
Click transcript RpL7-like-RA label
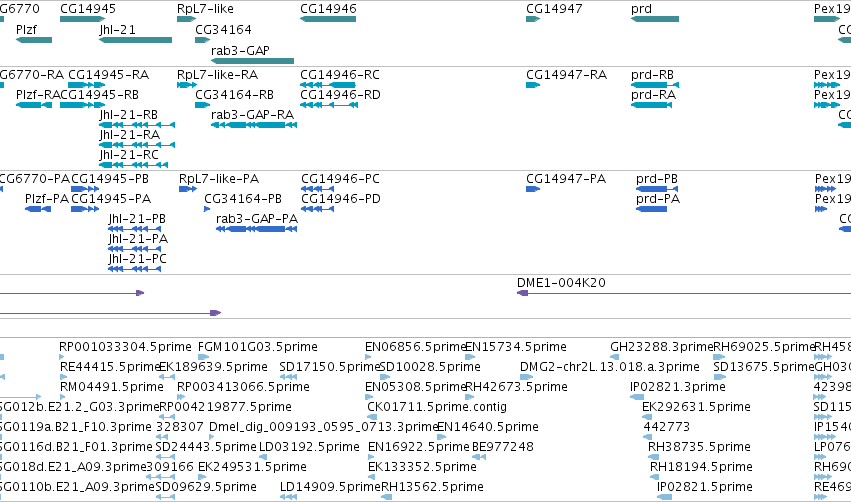[217, 74]
